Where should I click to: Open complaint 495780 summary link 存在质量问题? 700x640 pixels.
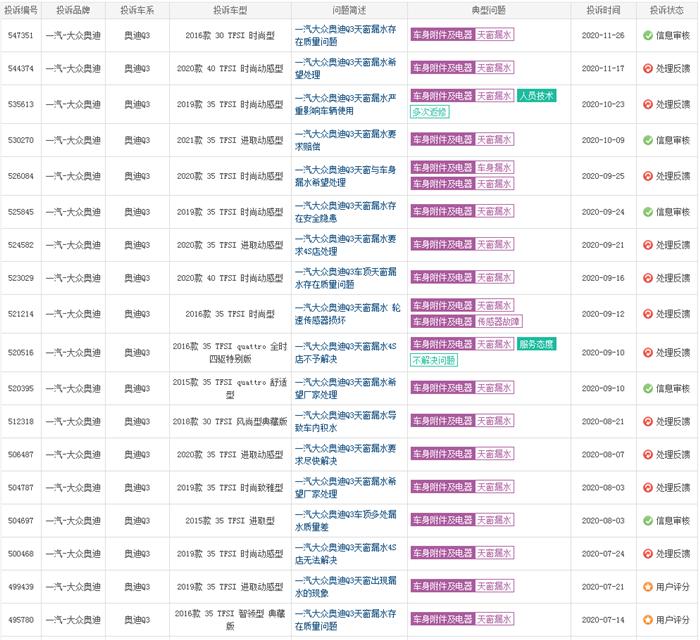(345, 619)
